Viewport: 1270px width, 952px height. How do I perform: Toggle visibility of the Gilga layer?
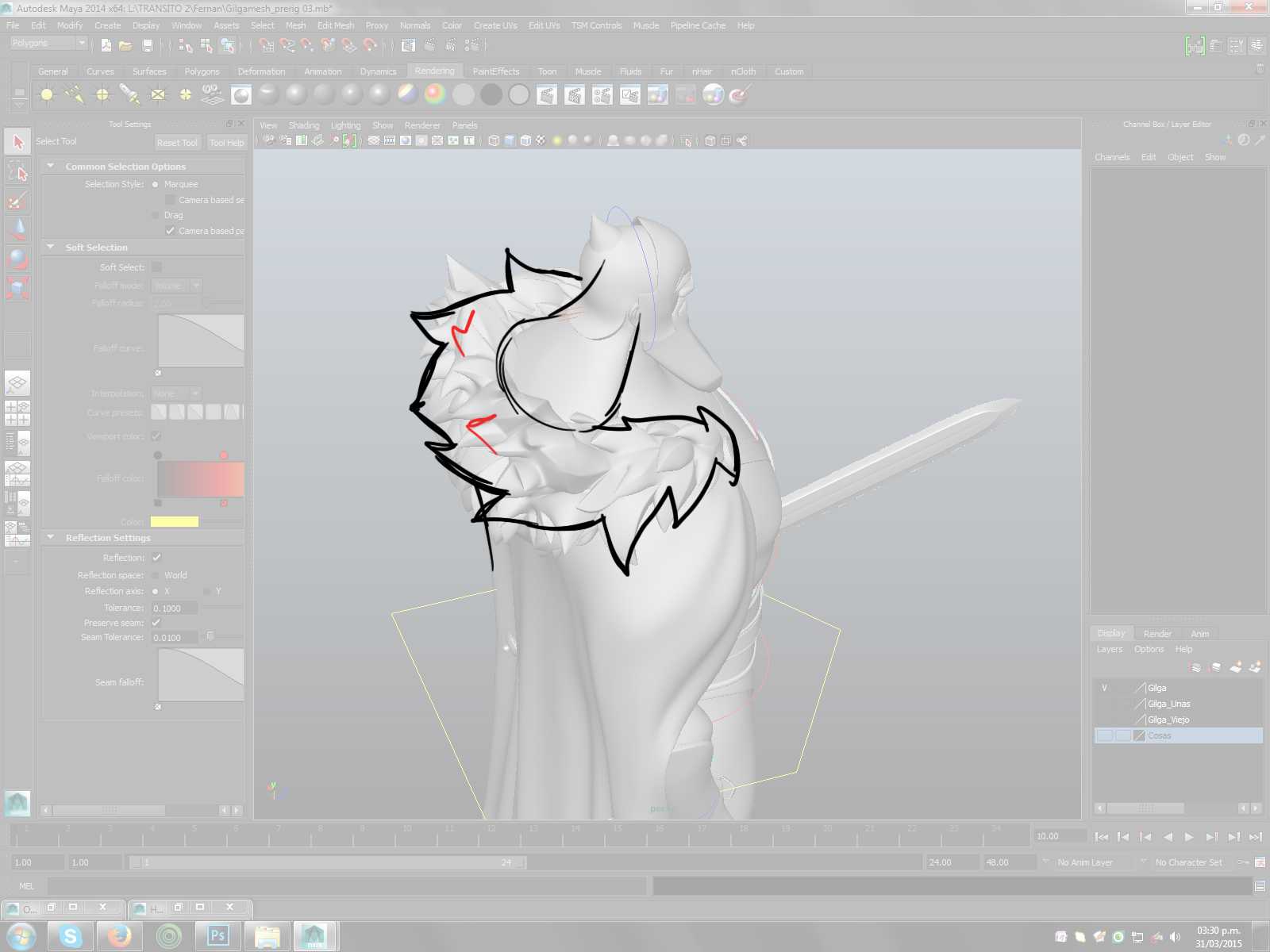1104,688
